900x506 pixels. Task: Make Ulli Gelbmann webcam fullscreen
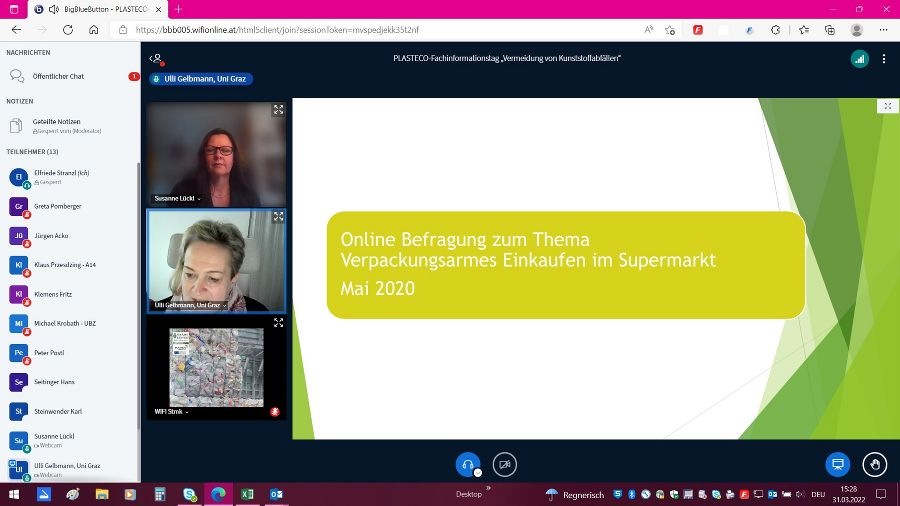(x=278, y=216)
